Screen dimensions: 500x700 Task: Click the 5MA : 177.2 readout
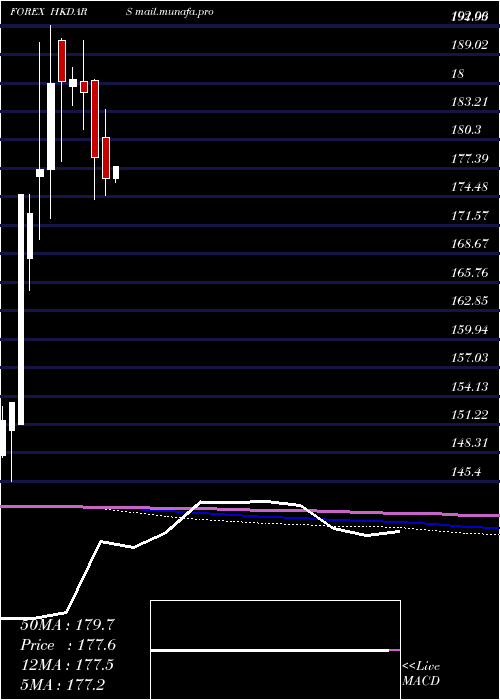[63, 685]
